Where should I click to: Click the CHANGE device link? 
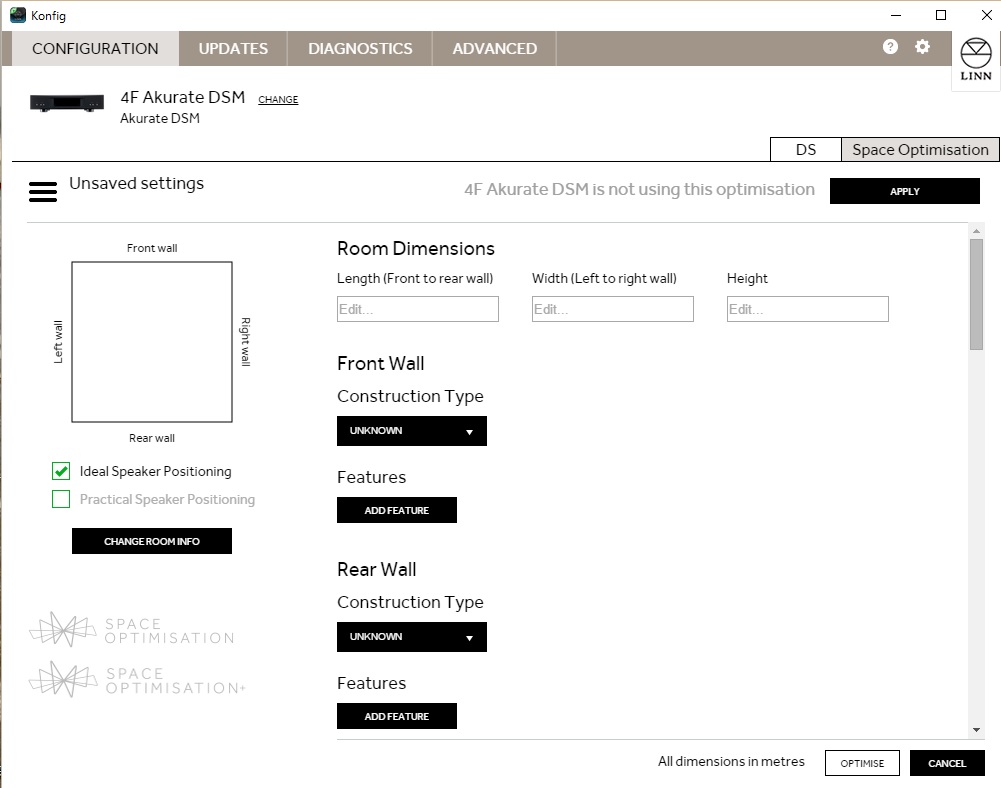click(x=278, y=100)
